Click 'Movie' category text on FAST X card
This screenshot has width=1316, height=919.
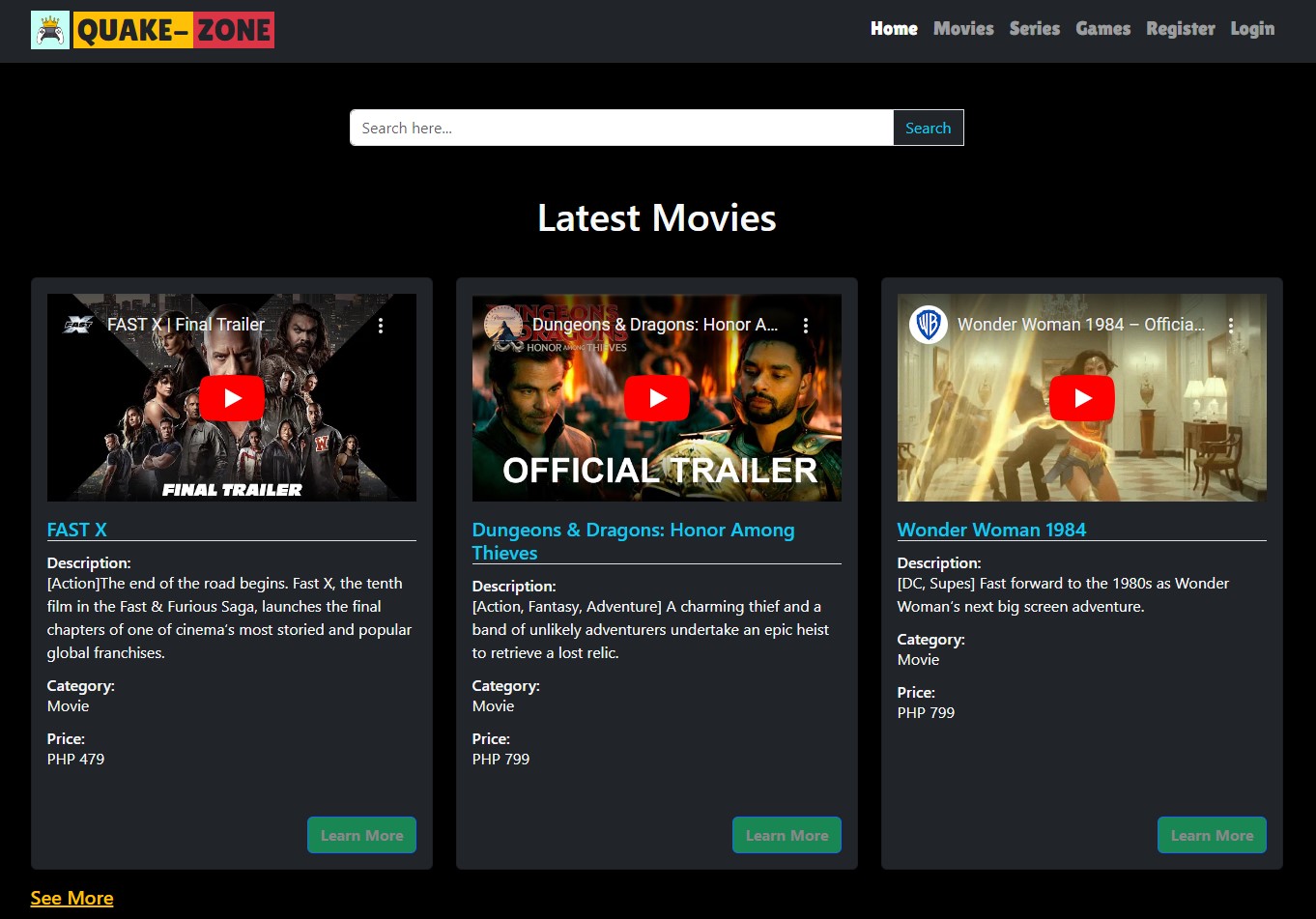[68, 705]
